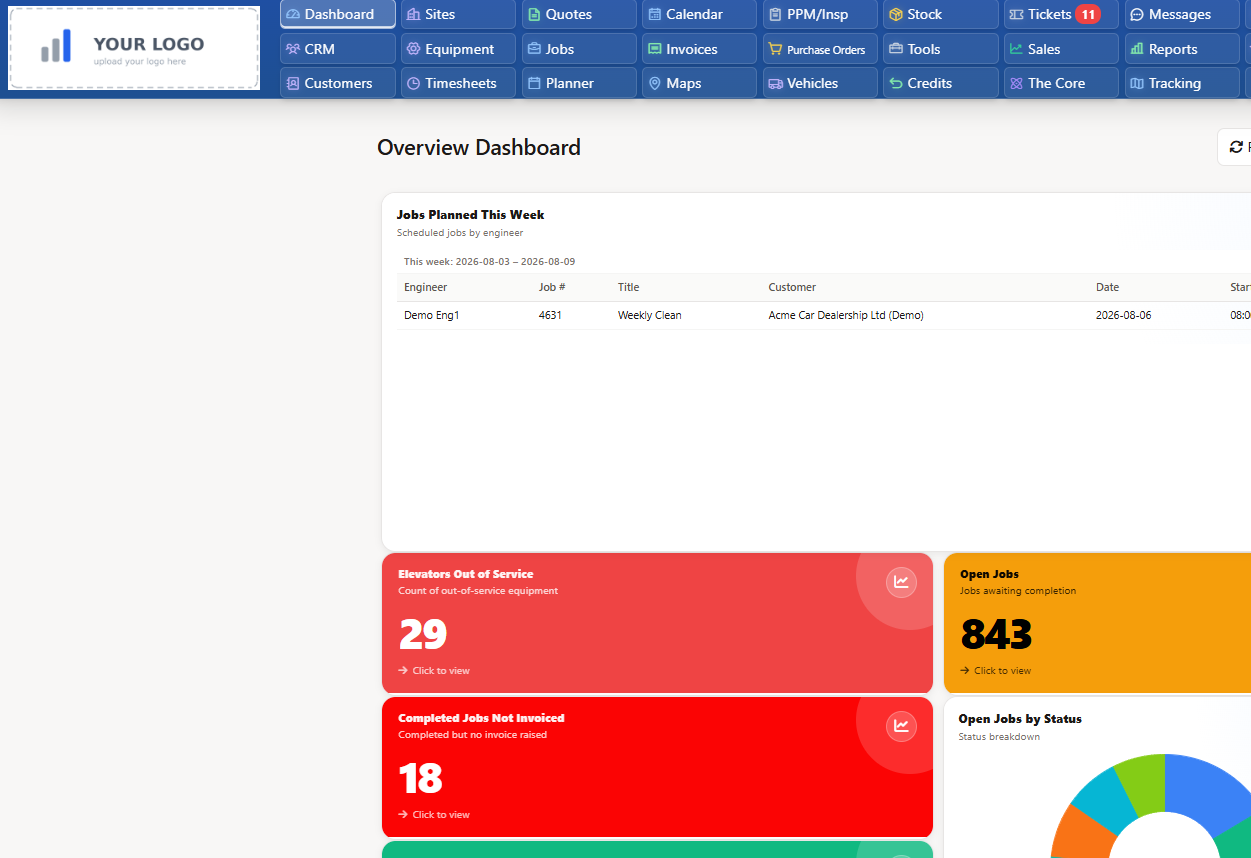This screenshot has height=858, width=1251.
Task: Click date cell 2026-08-06
Action: (1124, 315)
